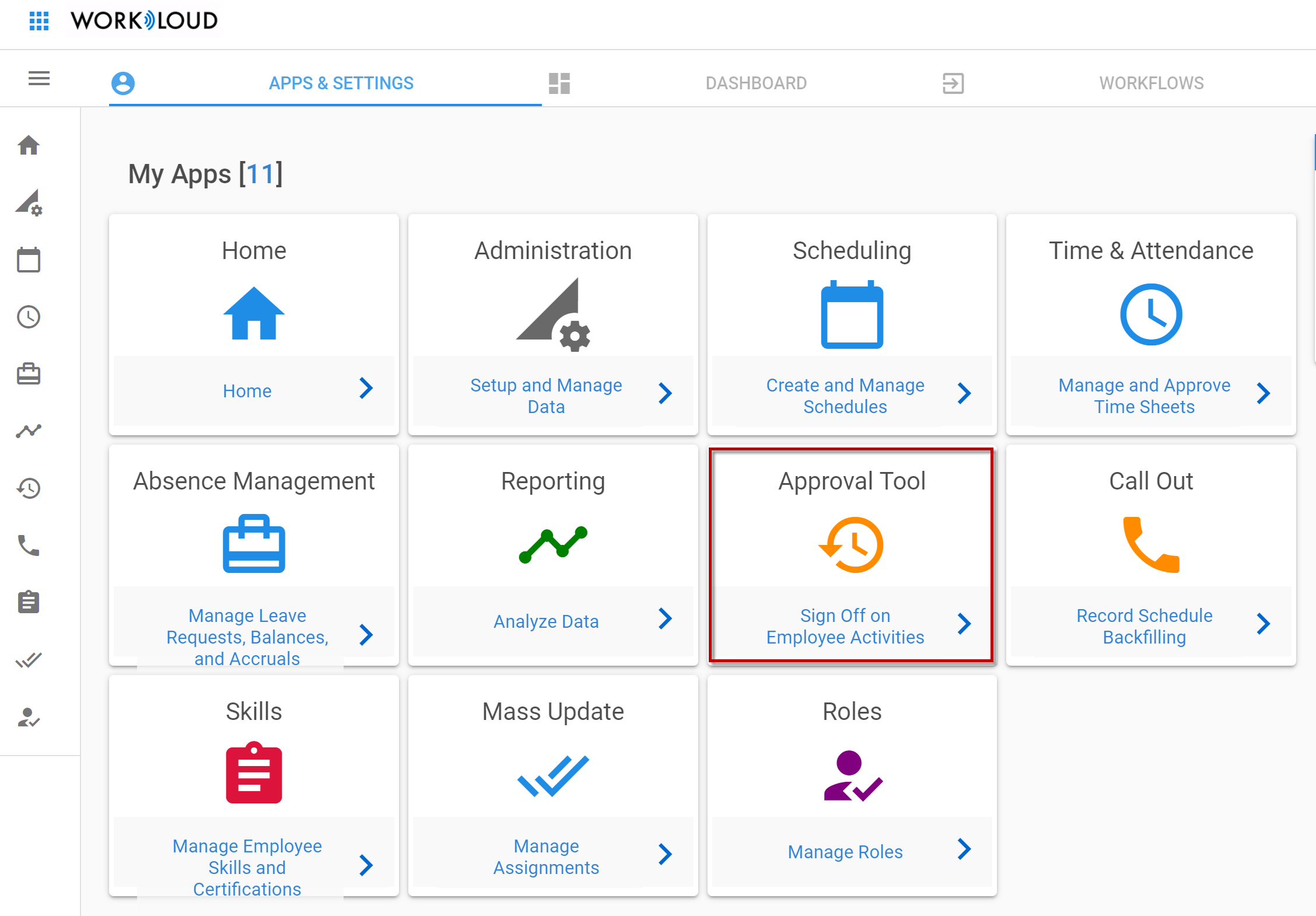Open Scheduling calendar in sidebar
This screenshot has width=1316, height=916.
tap(29, 260)
